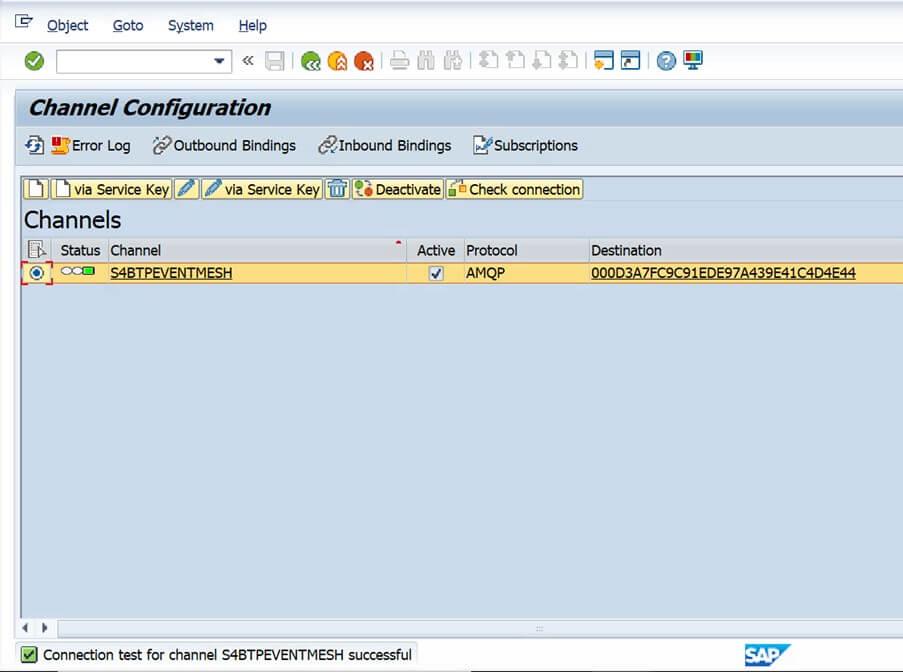Click the First Page icon
This screenshot has height=672, width=903.
pos(488,60)
